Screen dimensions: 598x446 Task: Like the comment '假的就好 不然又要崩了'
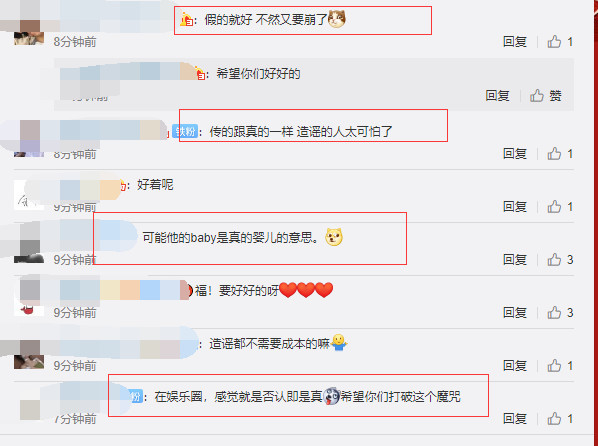(x=560, y=42)
